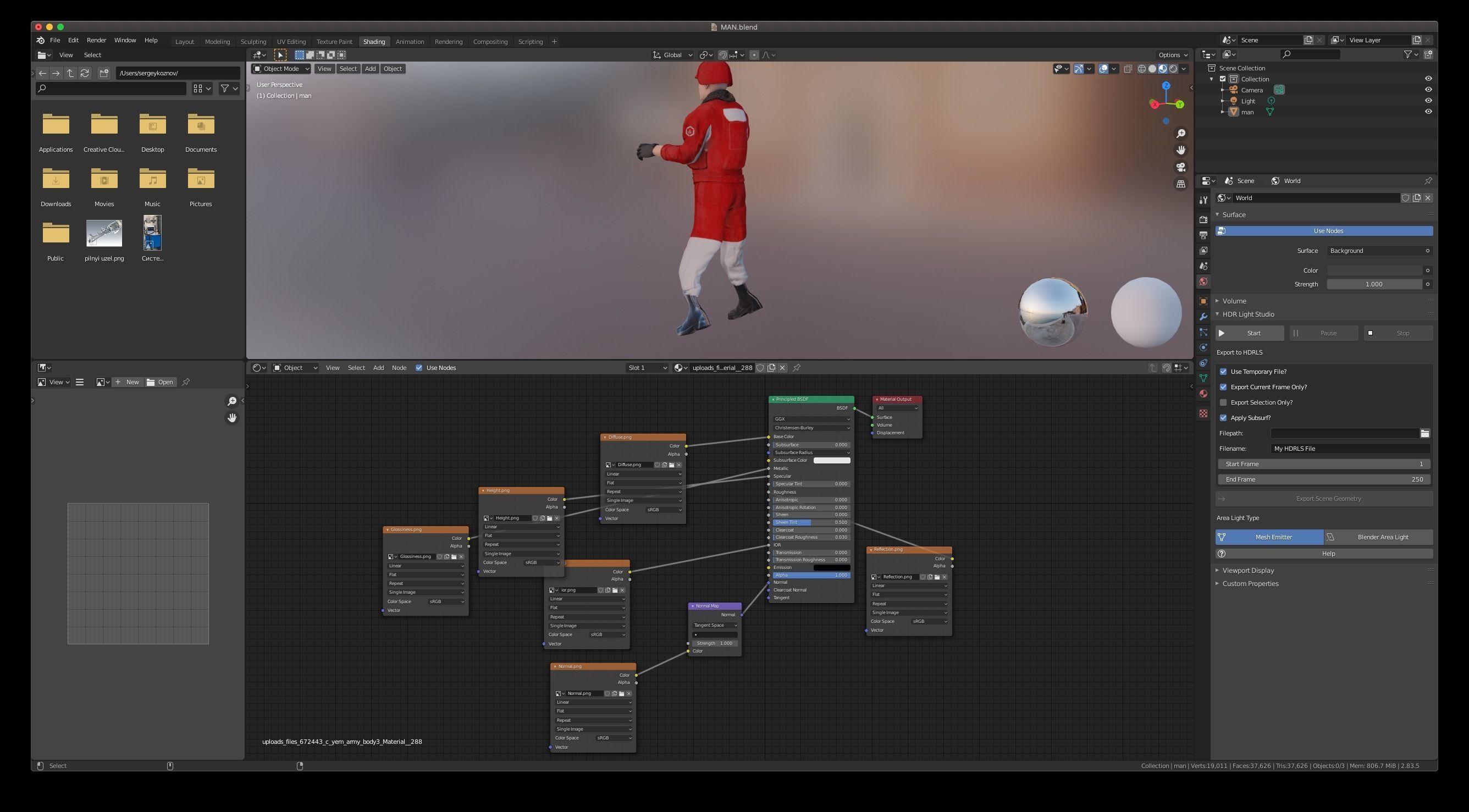Pin the World properties panel
The height and width of the screenshot is (812, 1469).
click(x=1428, y=181)
